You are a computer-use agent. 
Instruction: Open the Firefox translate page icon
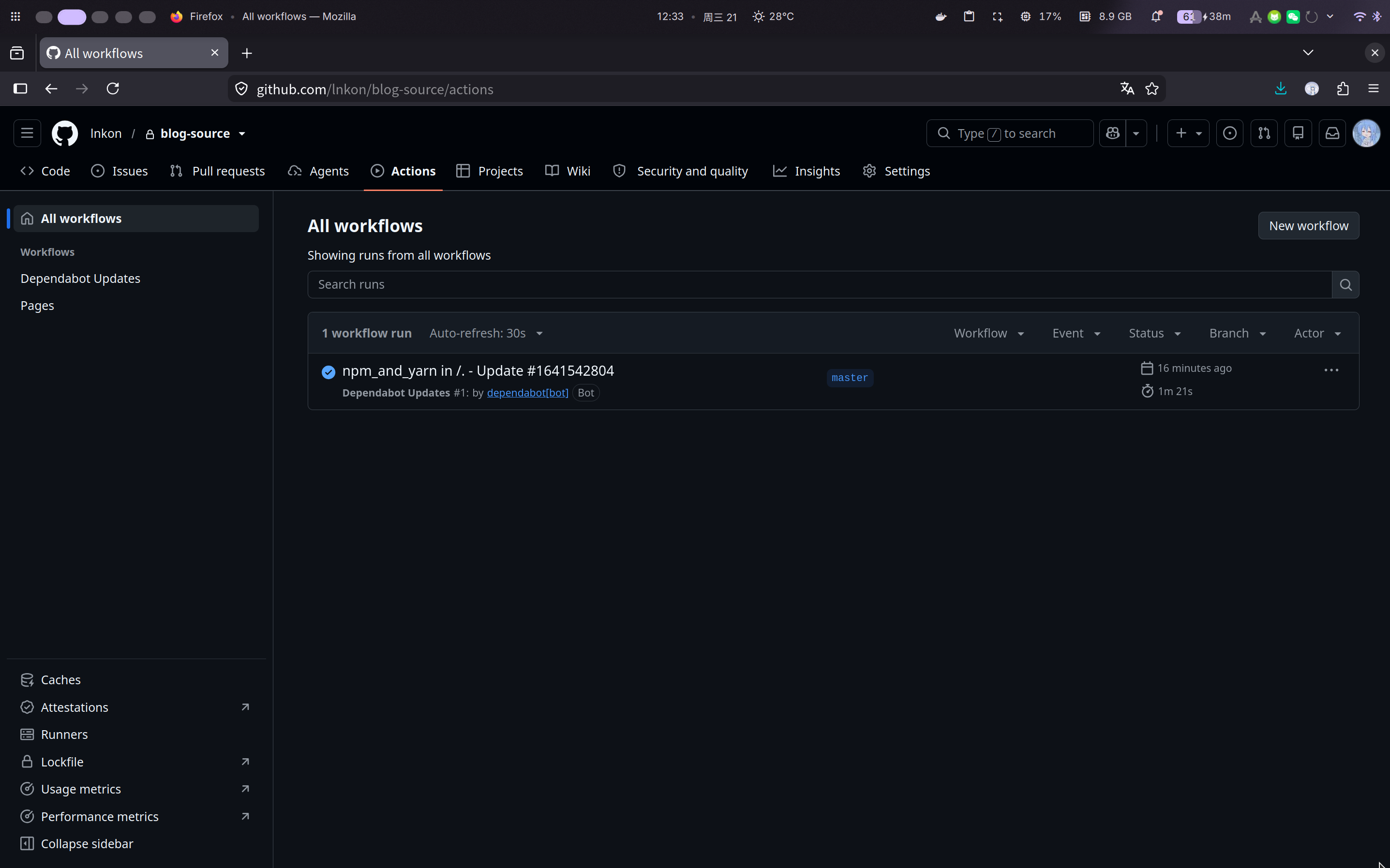coord(1127,89)
